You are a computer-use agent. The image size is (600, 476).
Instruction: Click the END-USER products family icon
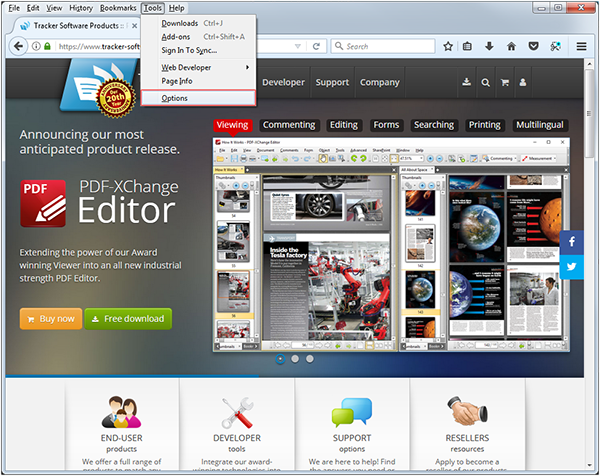point(121,412)
